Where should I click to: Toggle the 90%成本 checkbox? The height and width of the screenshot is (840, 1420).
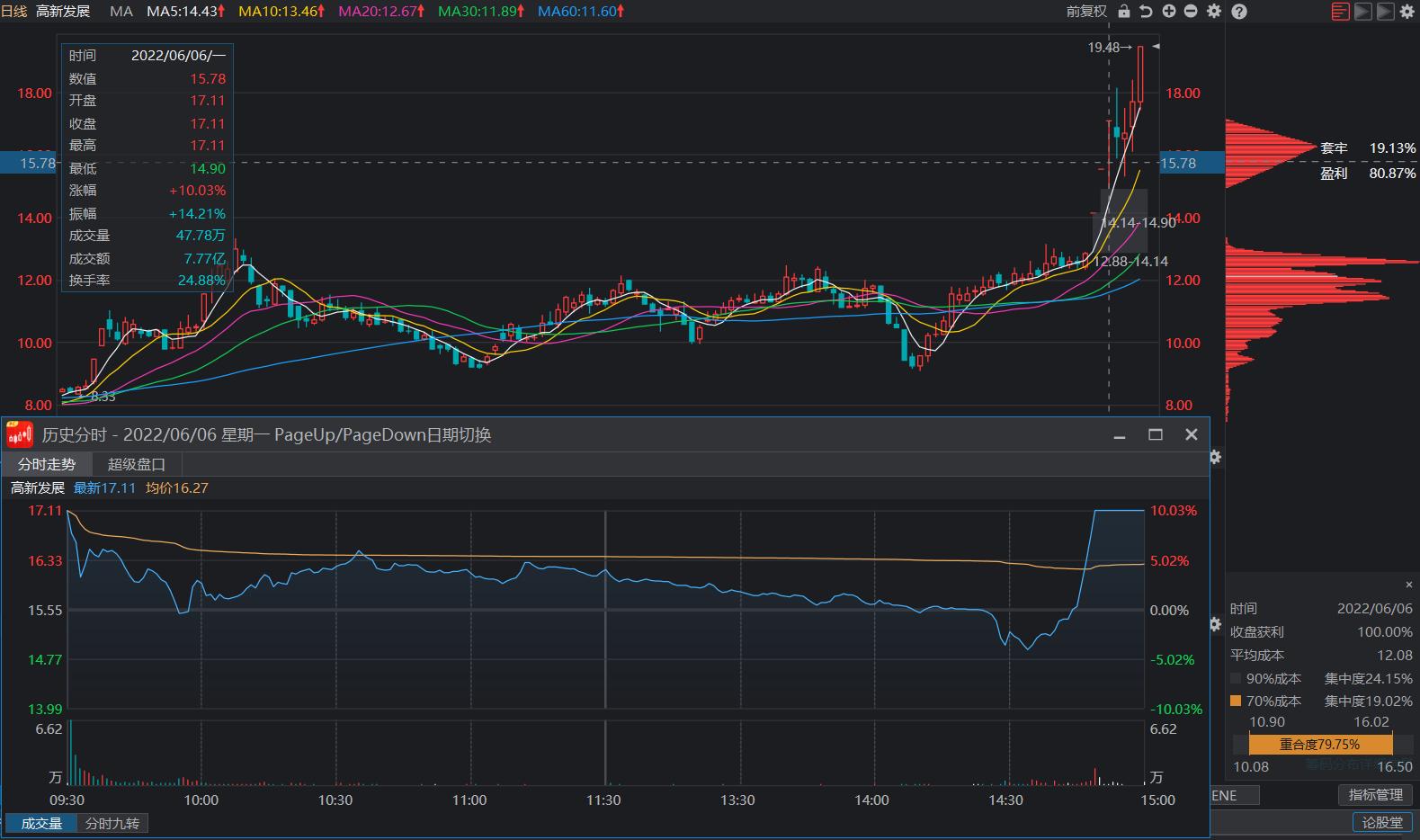click(1236, 678)
